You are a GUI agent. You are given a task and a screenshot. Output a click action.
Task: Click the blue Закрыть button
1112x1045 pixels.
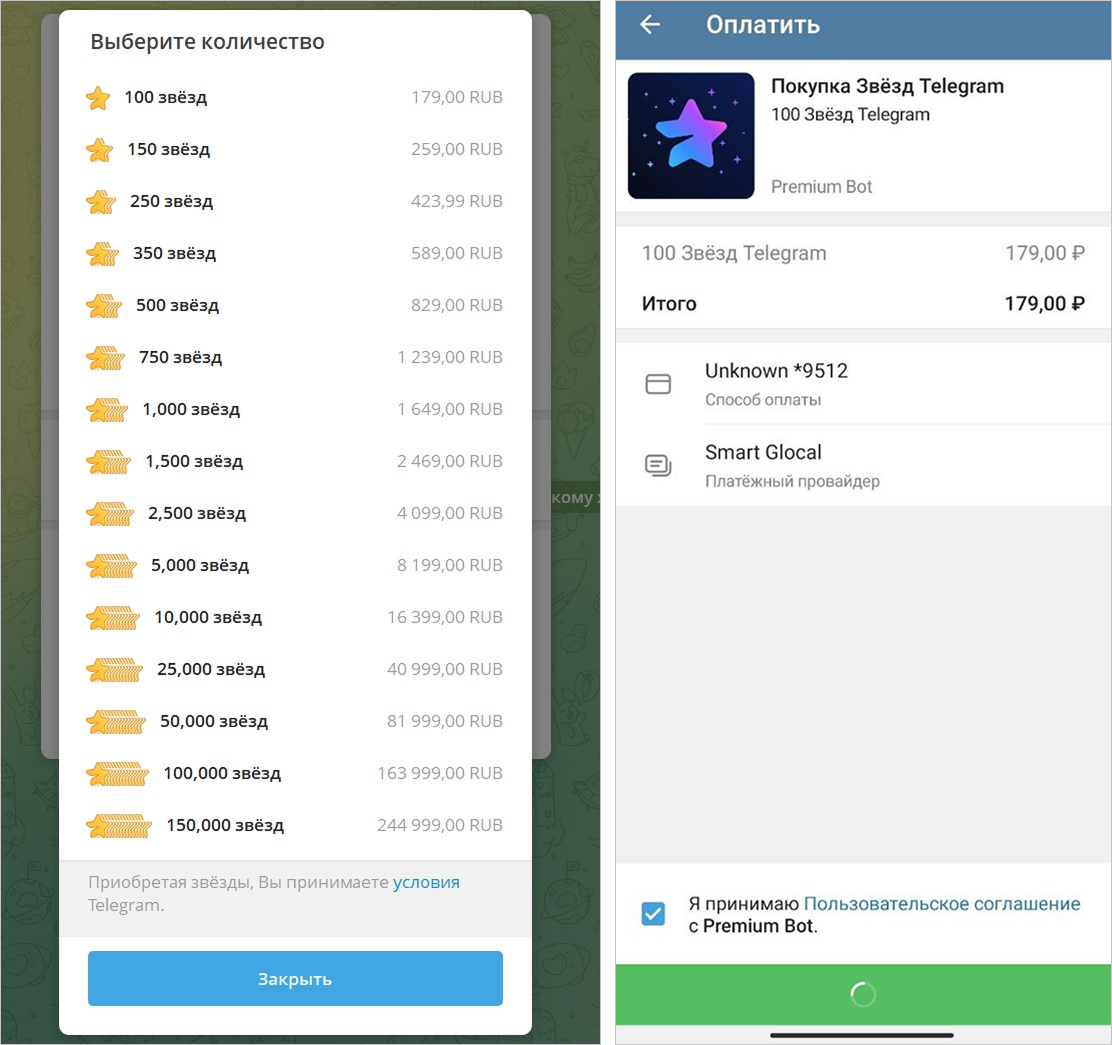pyautogui.click(x=295, y=978)
